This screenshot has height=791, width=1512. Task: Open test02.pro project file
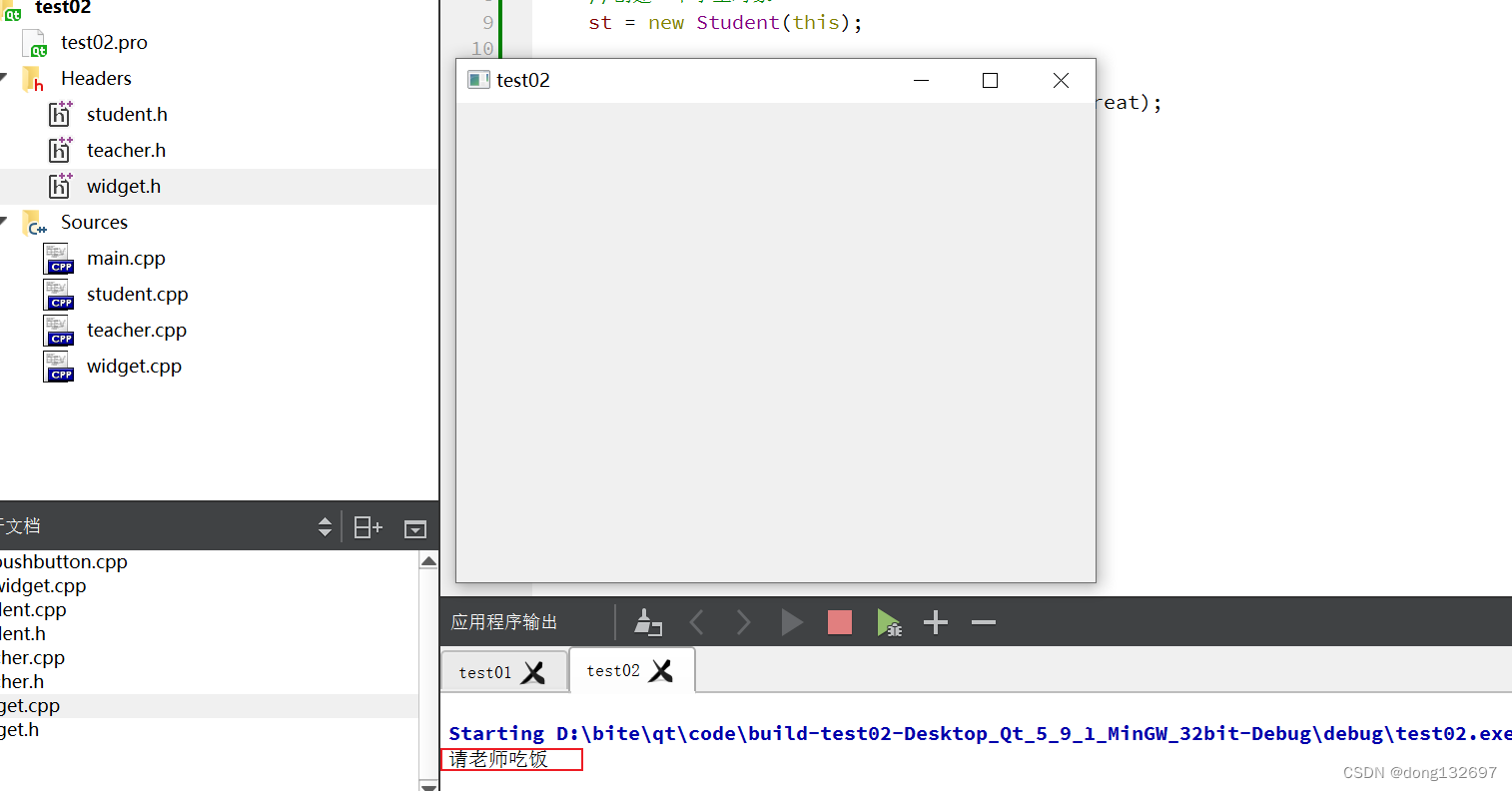tap(104, 42)
